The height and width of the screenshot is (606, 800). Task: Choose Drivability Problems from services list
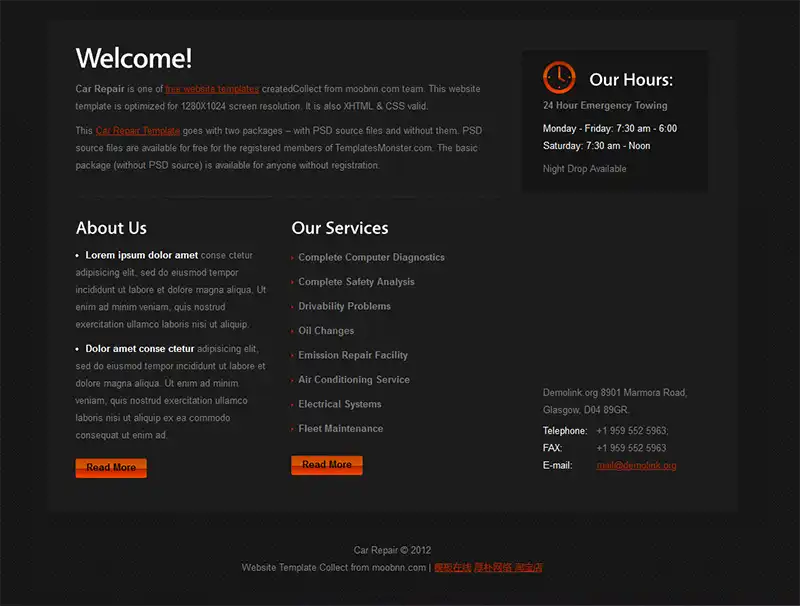coord(344,307)
